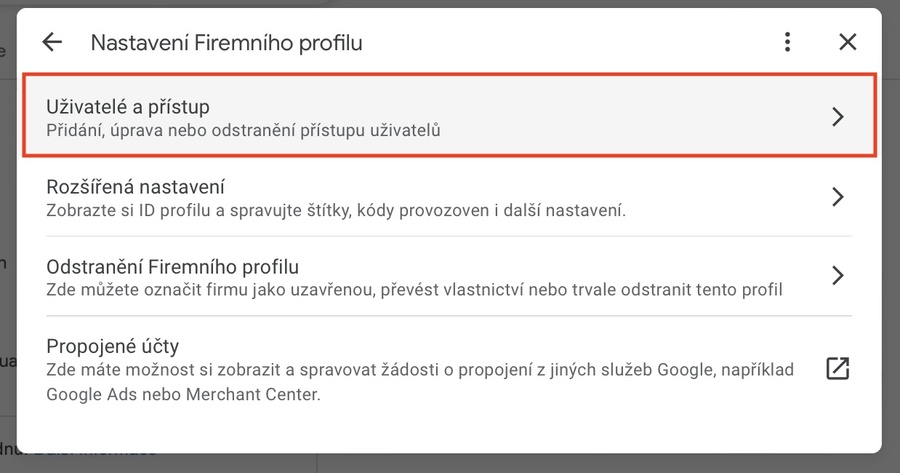Click the Nastavení Firemního profilu heading

[226, 42]
